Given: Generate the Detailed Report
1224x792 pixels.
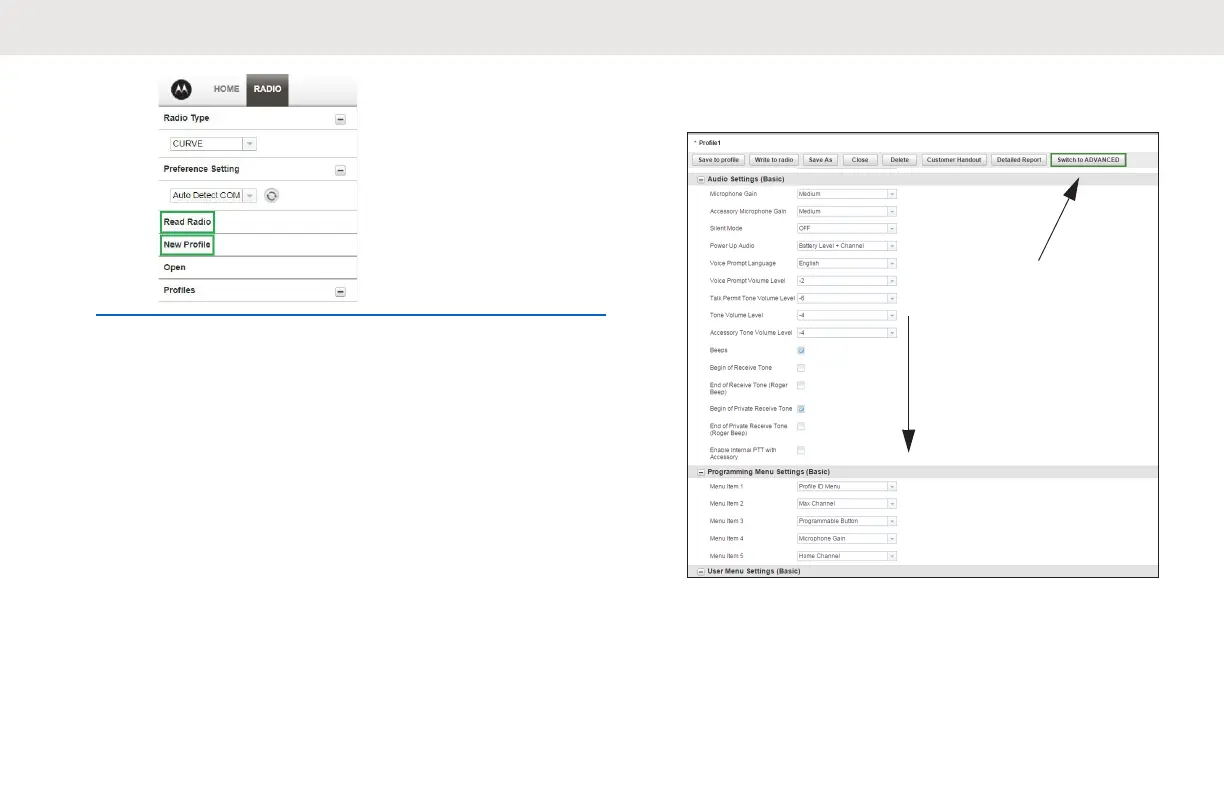Looking at the screenshot, I should click(1019, 160).
